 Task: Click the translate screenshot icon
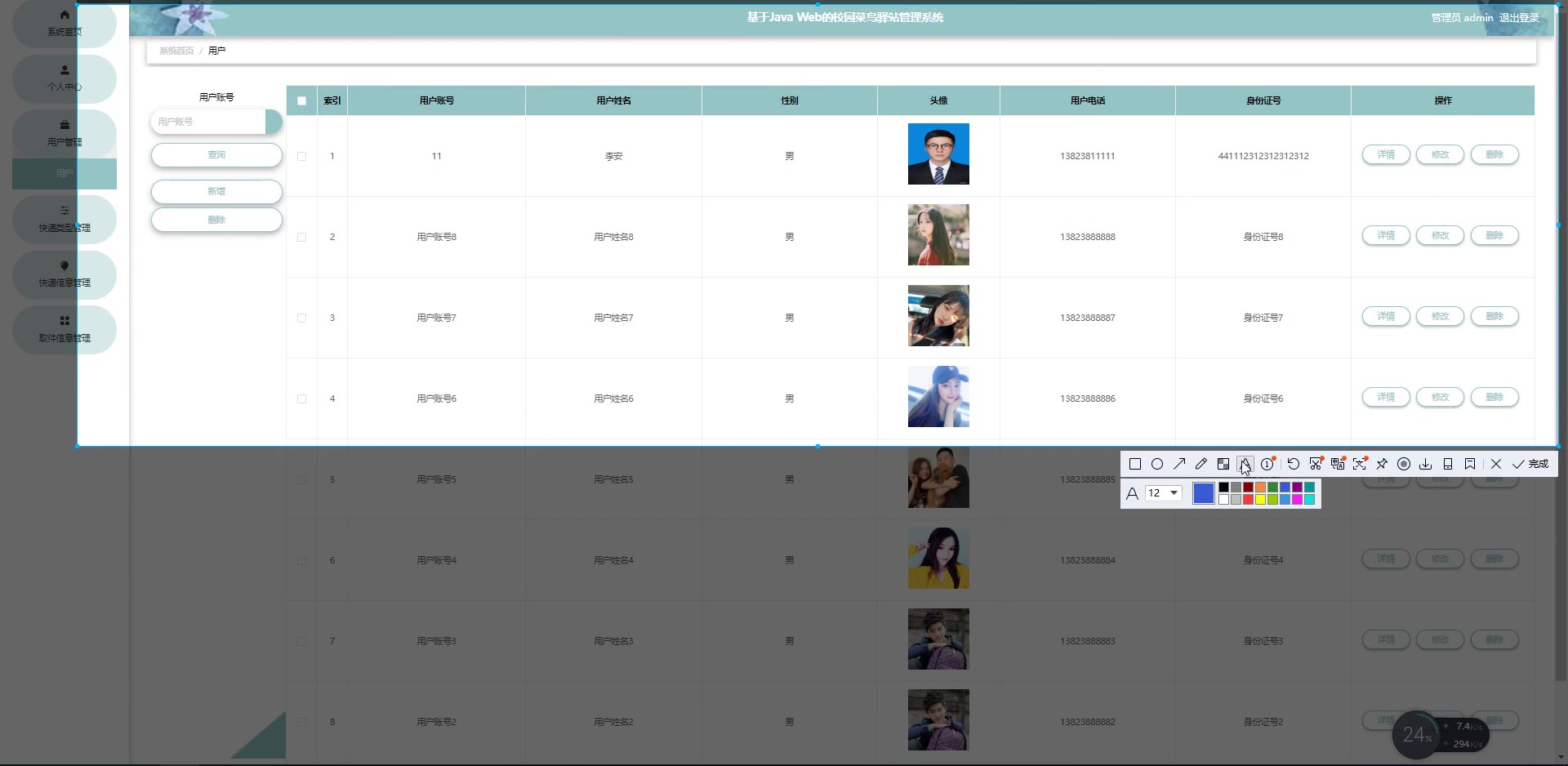click(1338, 464)
